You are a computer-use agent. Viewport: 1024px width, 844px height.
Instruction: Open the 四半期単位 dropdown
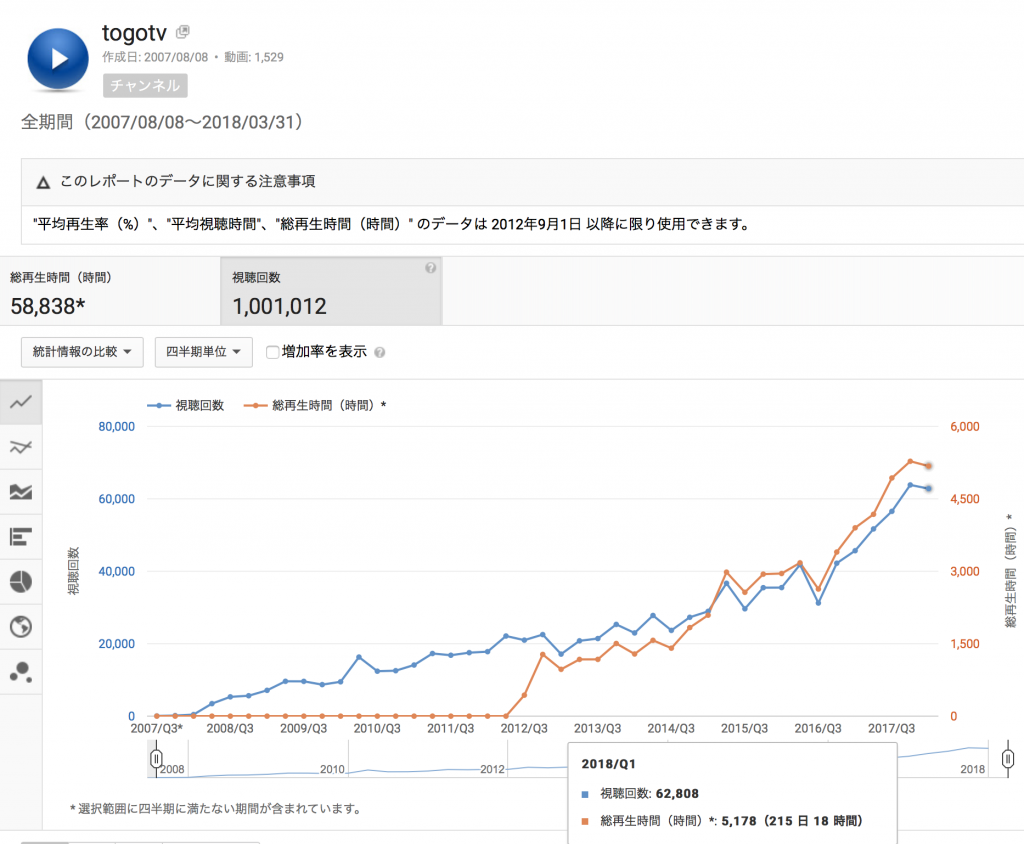204,352
